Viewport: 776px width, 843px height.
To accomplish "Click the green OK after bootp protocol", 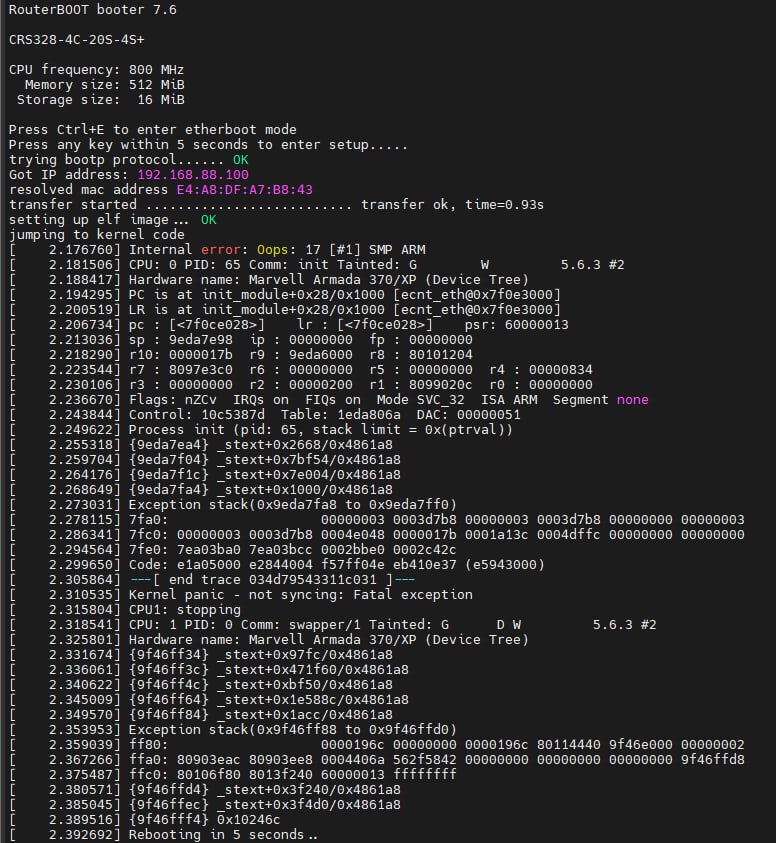I will [x=240, y=160].
